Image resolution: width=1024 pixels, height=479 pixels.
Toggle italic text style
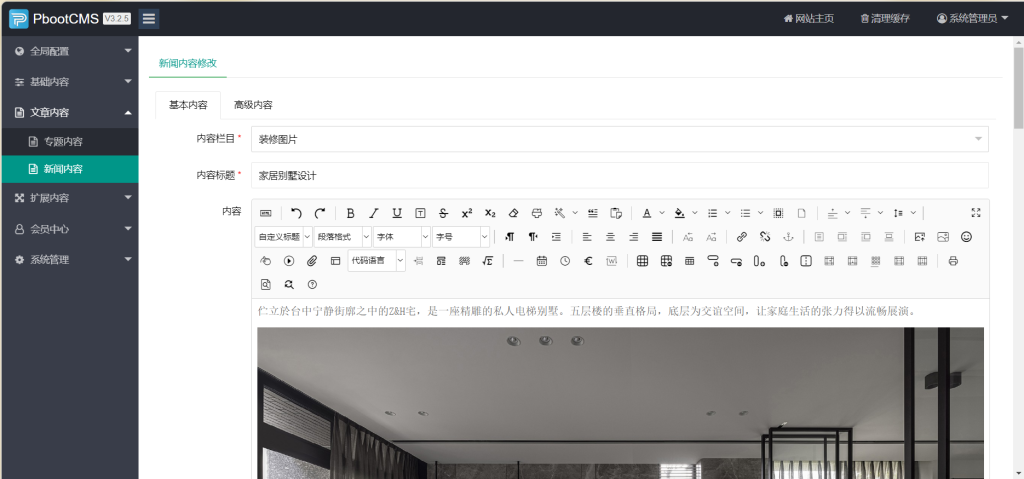pyautogui.click(x=373, y=213)
